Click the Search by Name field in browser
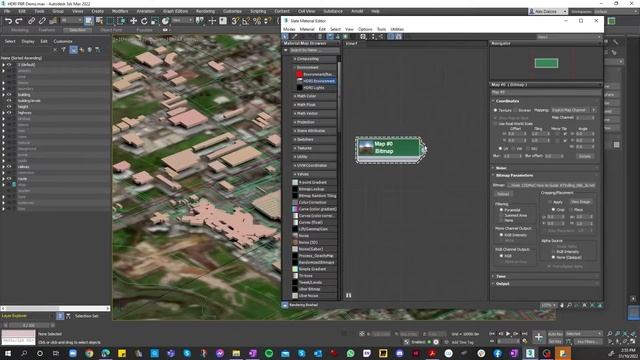640x360 pixels. [314, 50]
